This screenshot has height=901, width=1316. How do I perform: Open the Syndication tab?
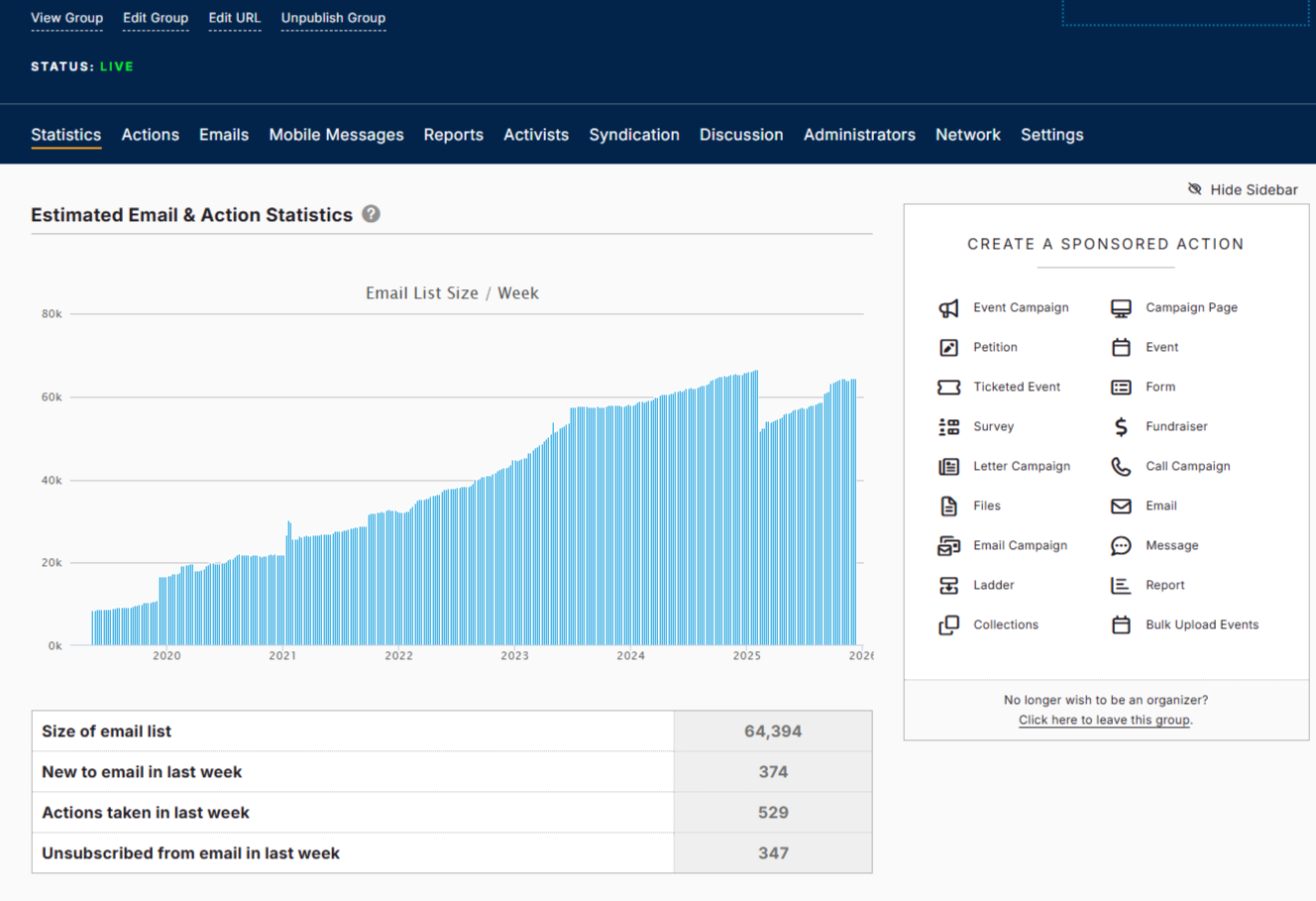(634, 134)
